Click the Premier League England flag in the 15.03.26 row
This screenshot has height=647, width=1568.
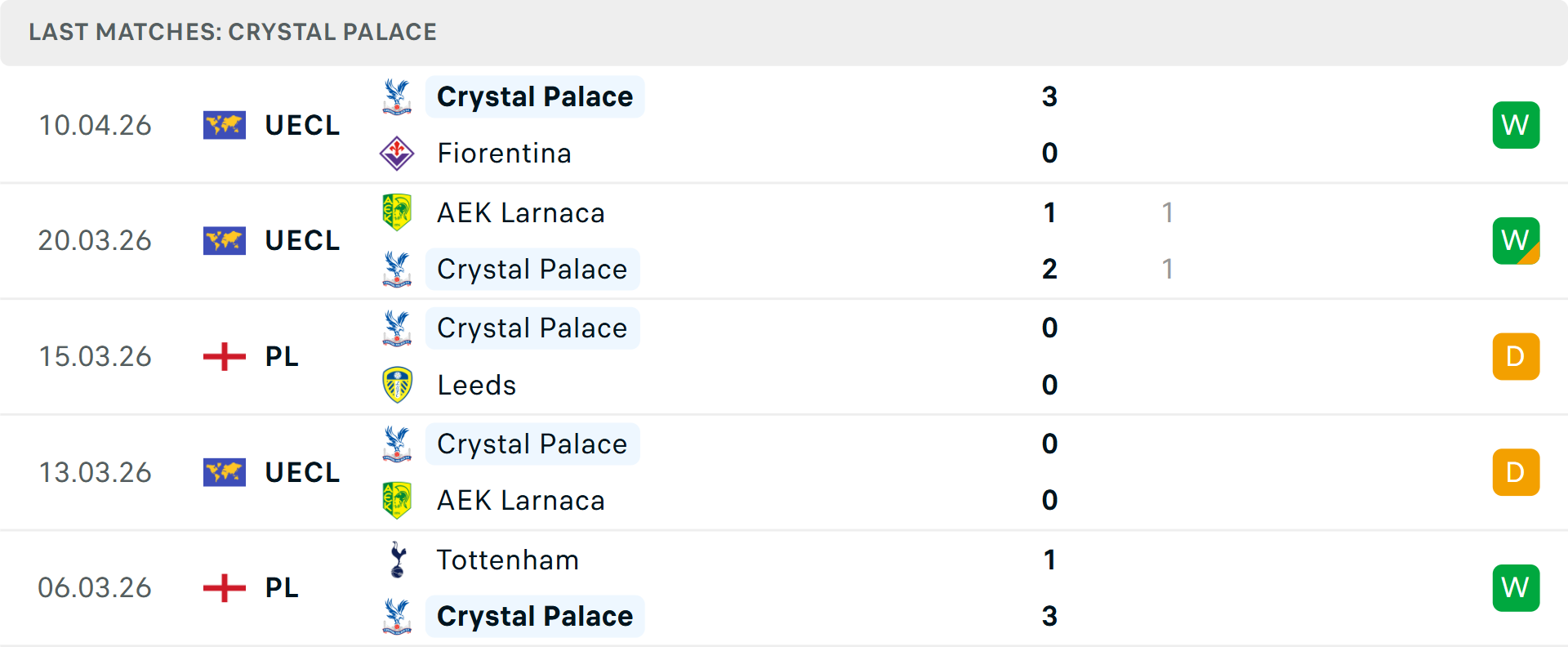coord(222,356)
